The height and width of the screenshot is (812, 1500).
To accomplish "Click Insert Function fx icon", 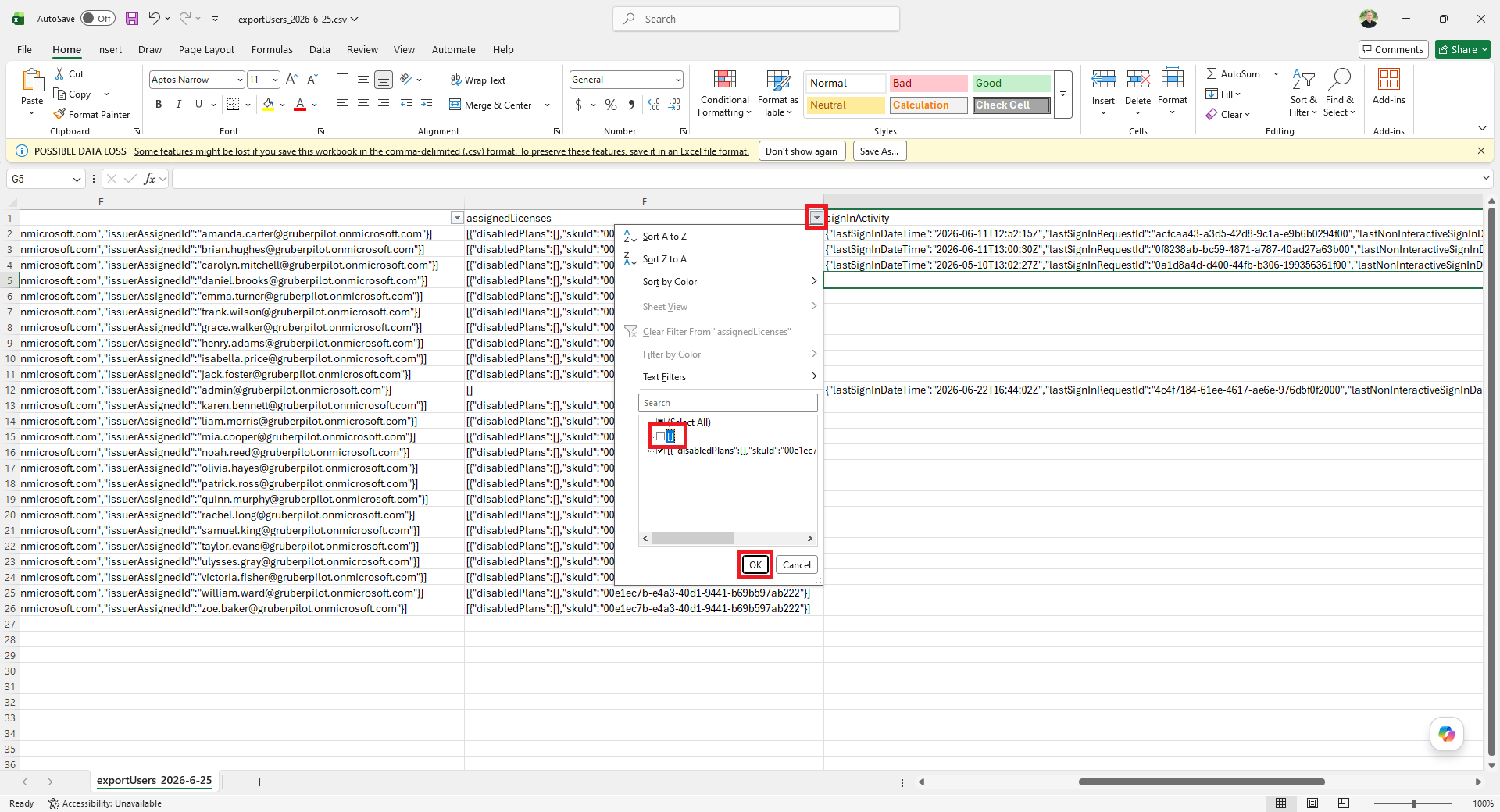I will pos(149,179).
